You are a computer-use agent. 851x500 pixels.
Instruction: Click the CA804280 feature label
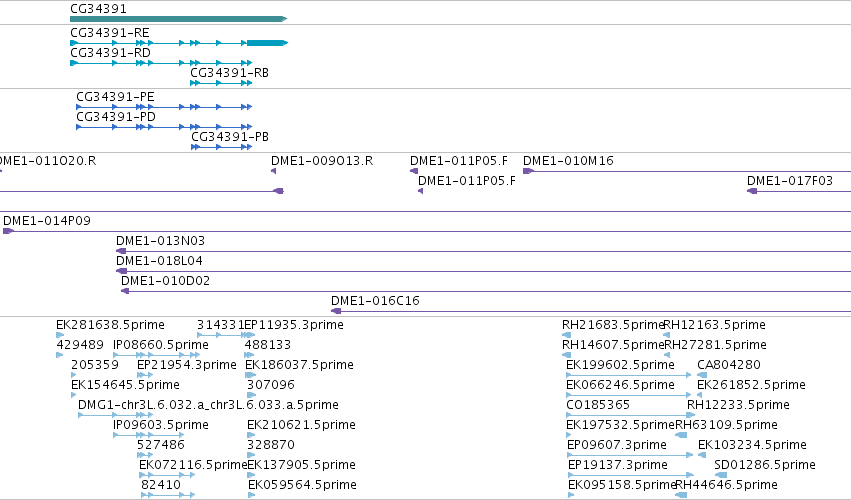(x=729, y=365)
